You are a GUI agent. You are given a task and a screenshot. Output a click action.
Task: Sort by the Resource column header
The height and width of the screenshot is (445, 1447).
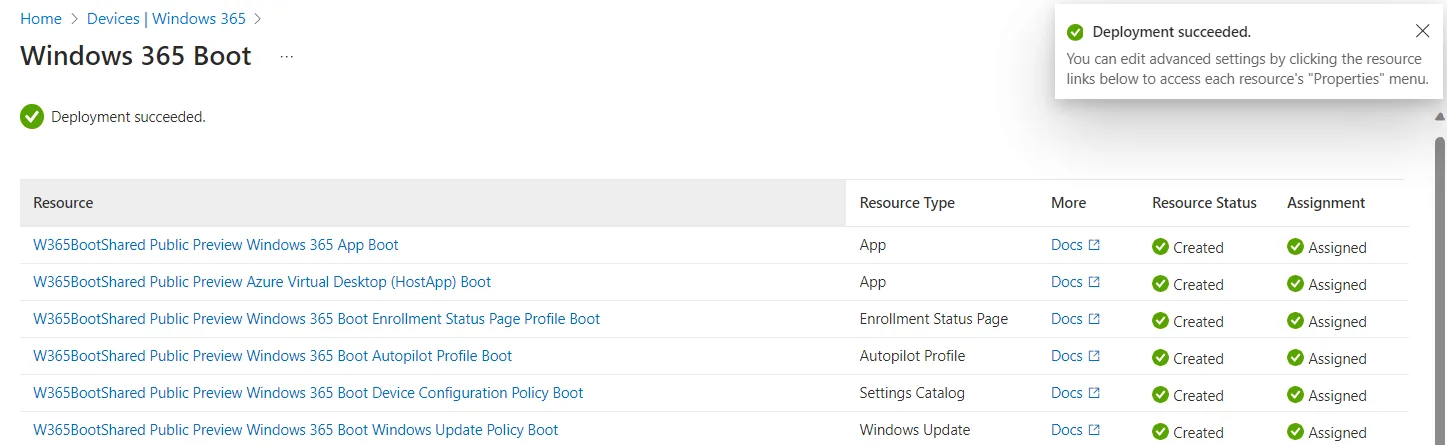coord(63,203)
